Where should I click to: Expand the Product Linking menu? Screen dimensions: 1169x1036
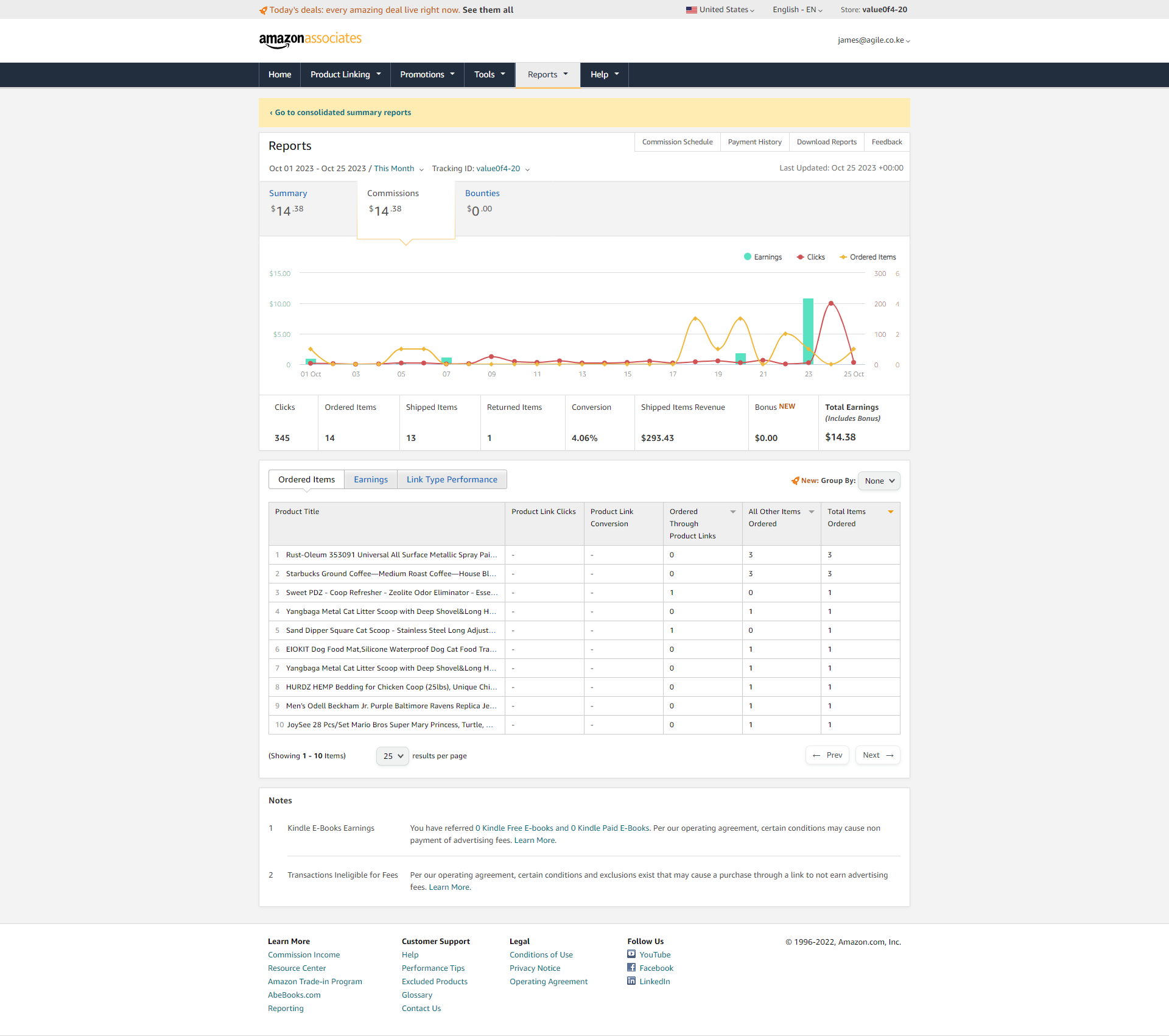(x=345, y=74)
